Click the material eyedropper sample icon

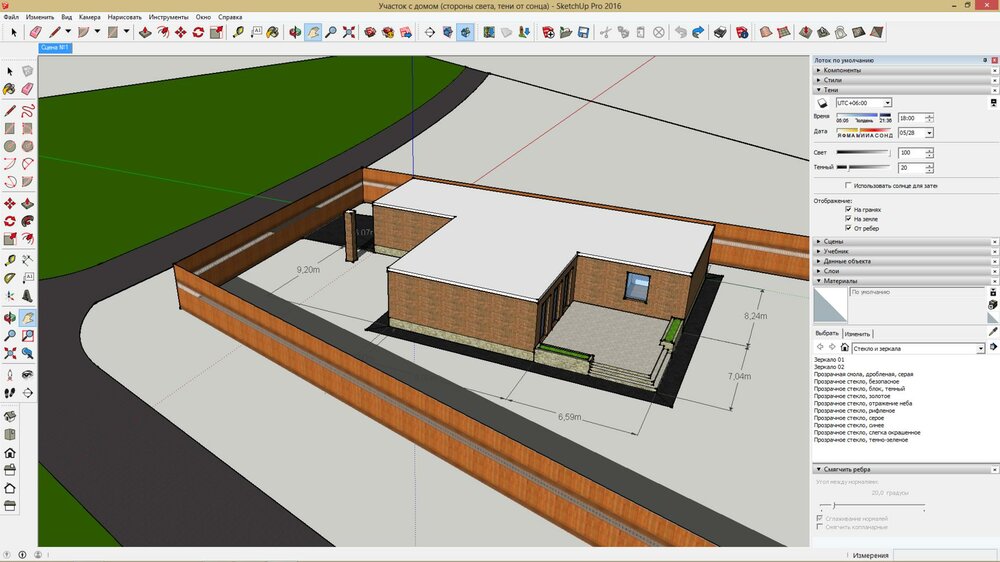(993, 331)
